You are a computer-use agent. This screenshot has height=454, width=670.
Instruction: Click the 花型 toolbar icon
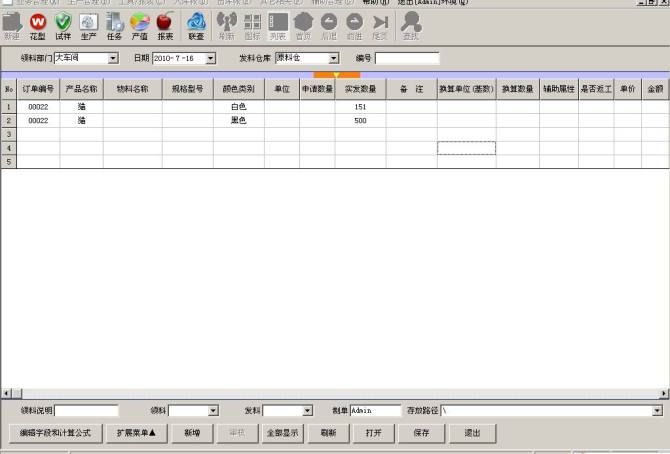tap(38, 24)
